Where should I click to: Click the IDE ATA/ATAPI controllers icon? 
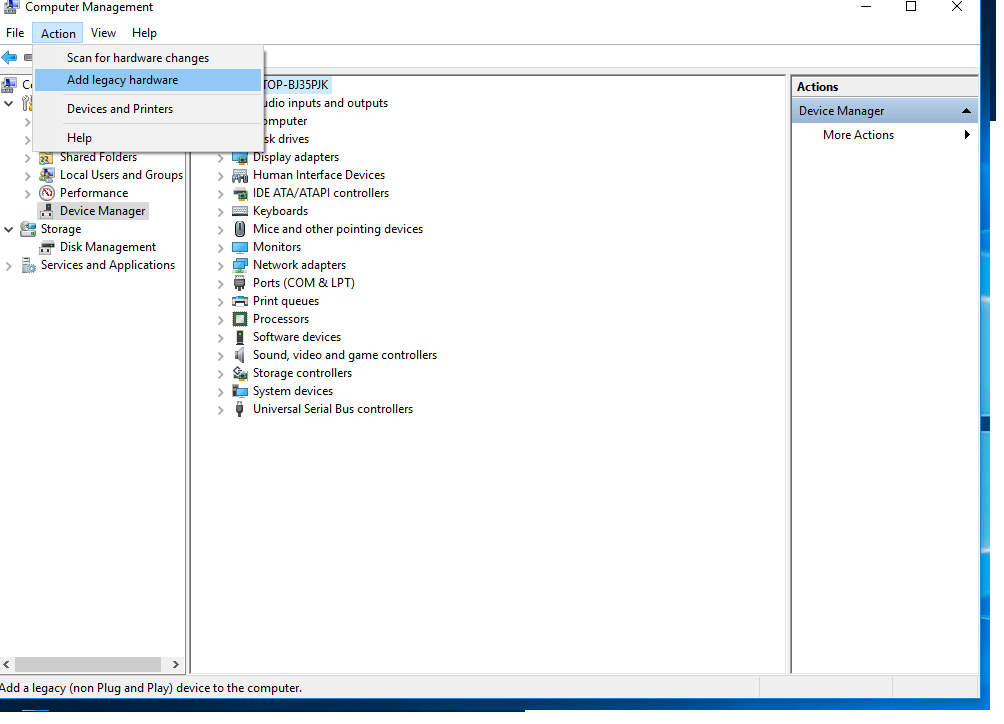click(x=240, y=193)
